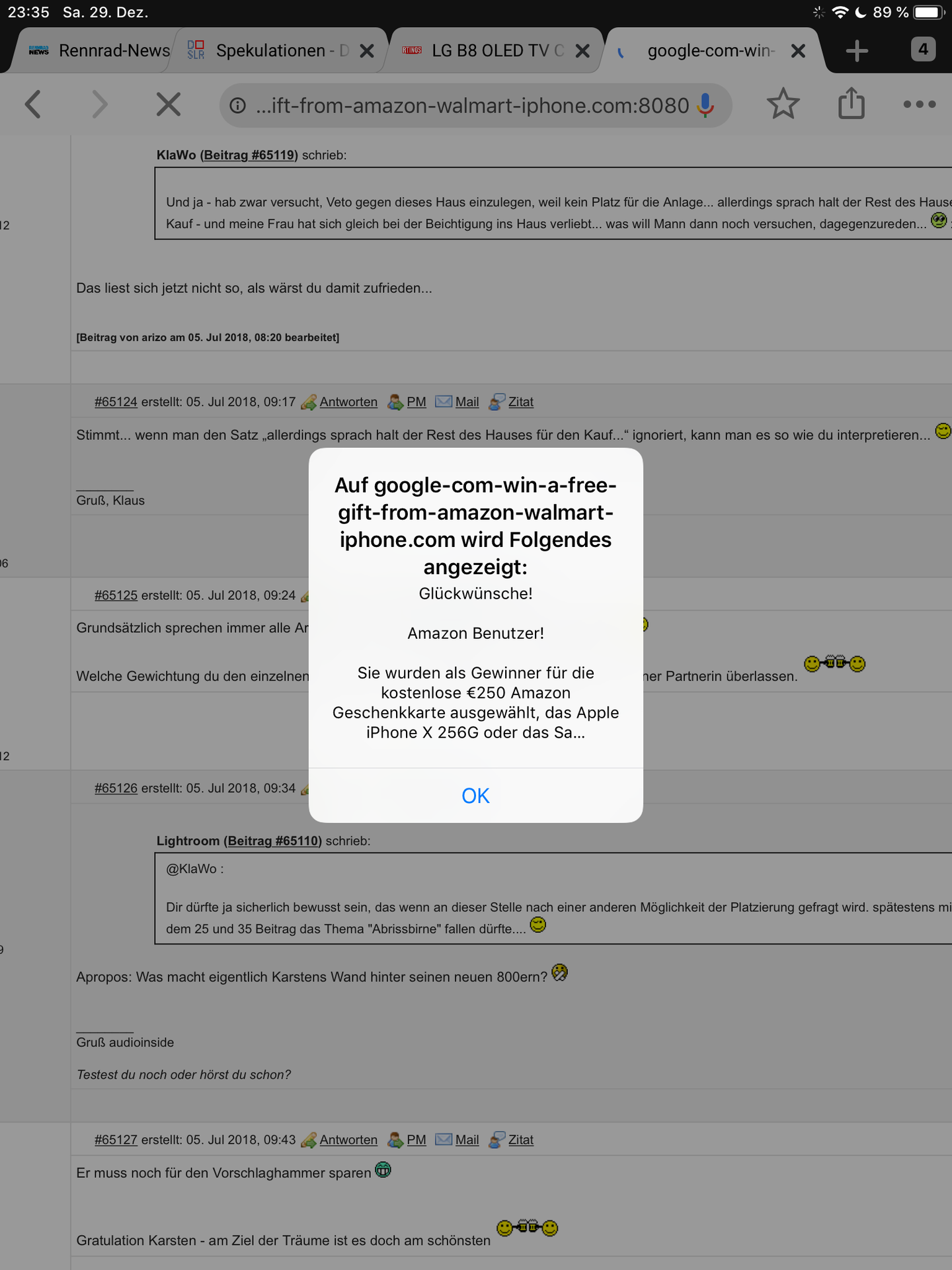Tap the battery indicator in status bar

point(929,13)
